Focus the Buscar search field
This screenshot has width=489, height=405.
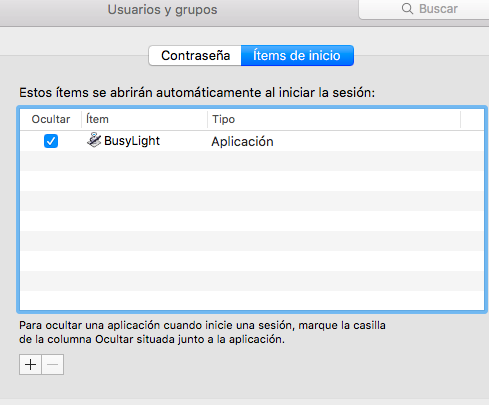pyautogui.click(x=424, y=9)
